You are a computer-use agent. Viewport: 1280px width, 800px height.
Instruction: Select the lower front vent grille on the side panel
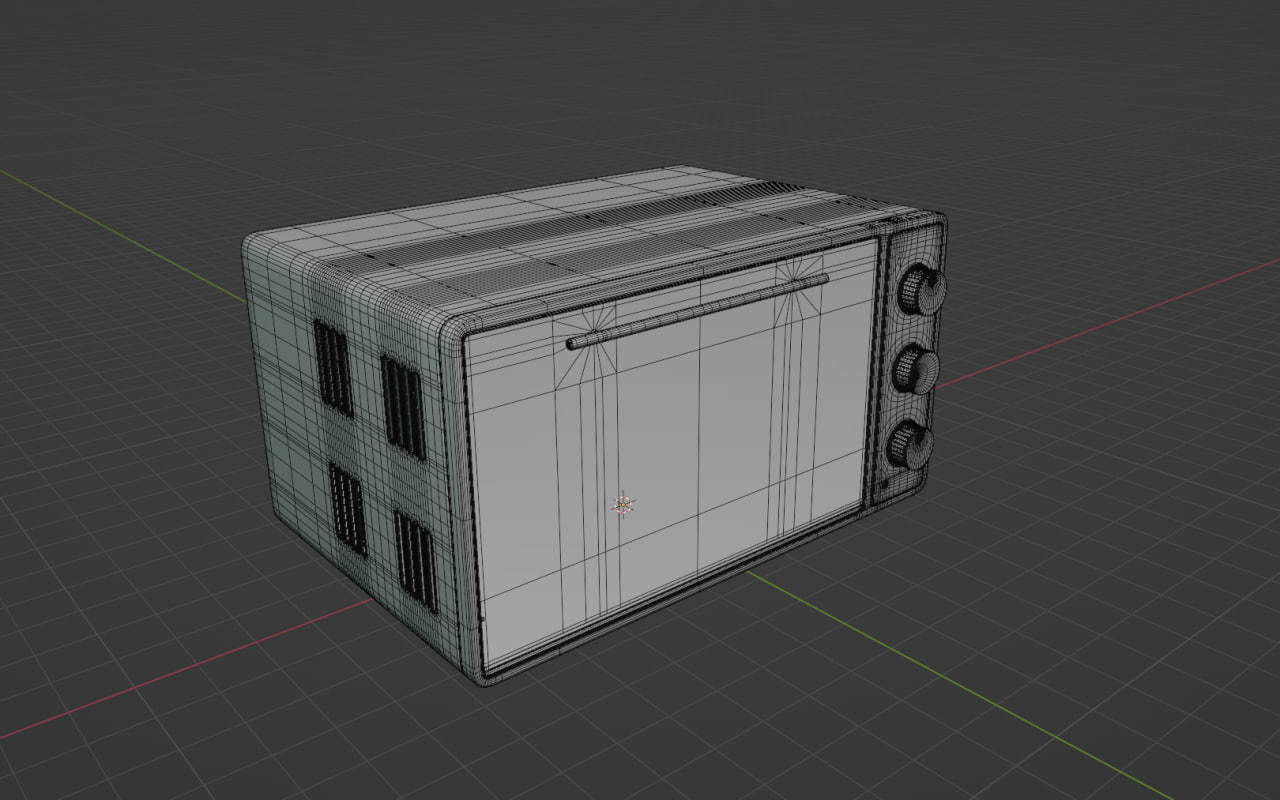[x=415, y=560]
